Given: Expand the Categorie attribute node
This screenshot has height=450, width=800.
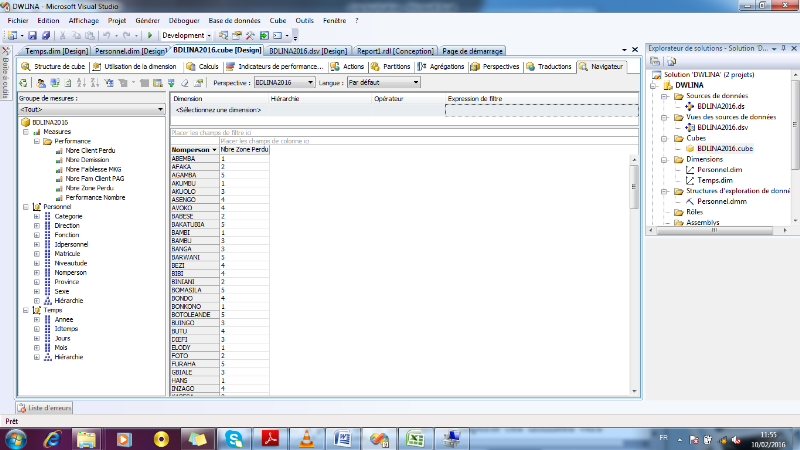Looking at the screenshot, I should click(x=37, y=216).
